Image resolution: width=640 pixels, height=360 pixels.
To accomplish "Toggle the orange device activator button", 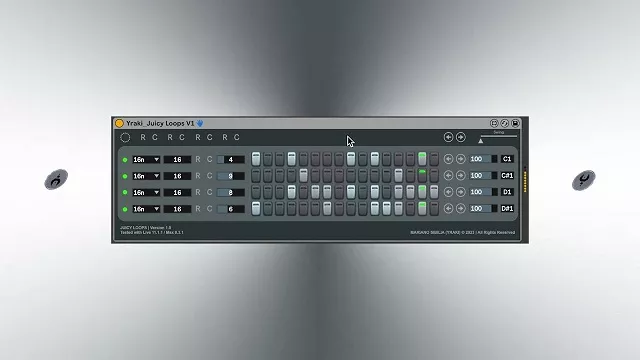I will 119,123.
